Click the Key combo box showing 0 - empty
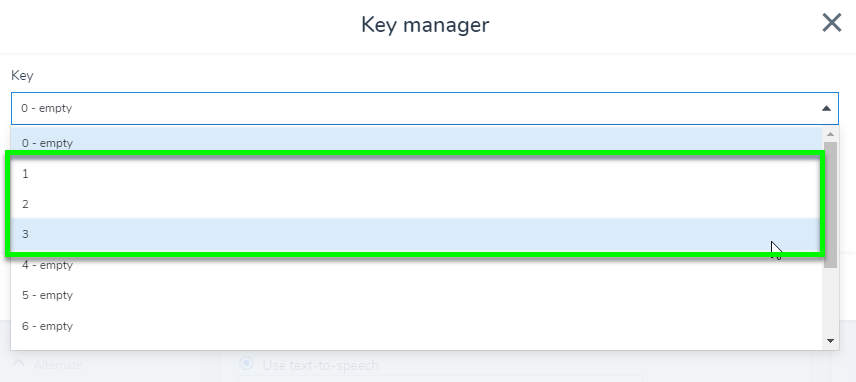The width and height of the screenshot is (856, 382). (425, 109)
